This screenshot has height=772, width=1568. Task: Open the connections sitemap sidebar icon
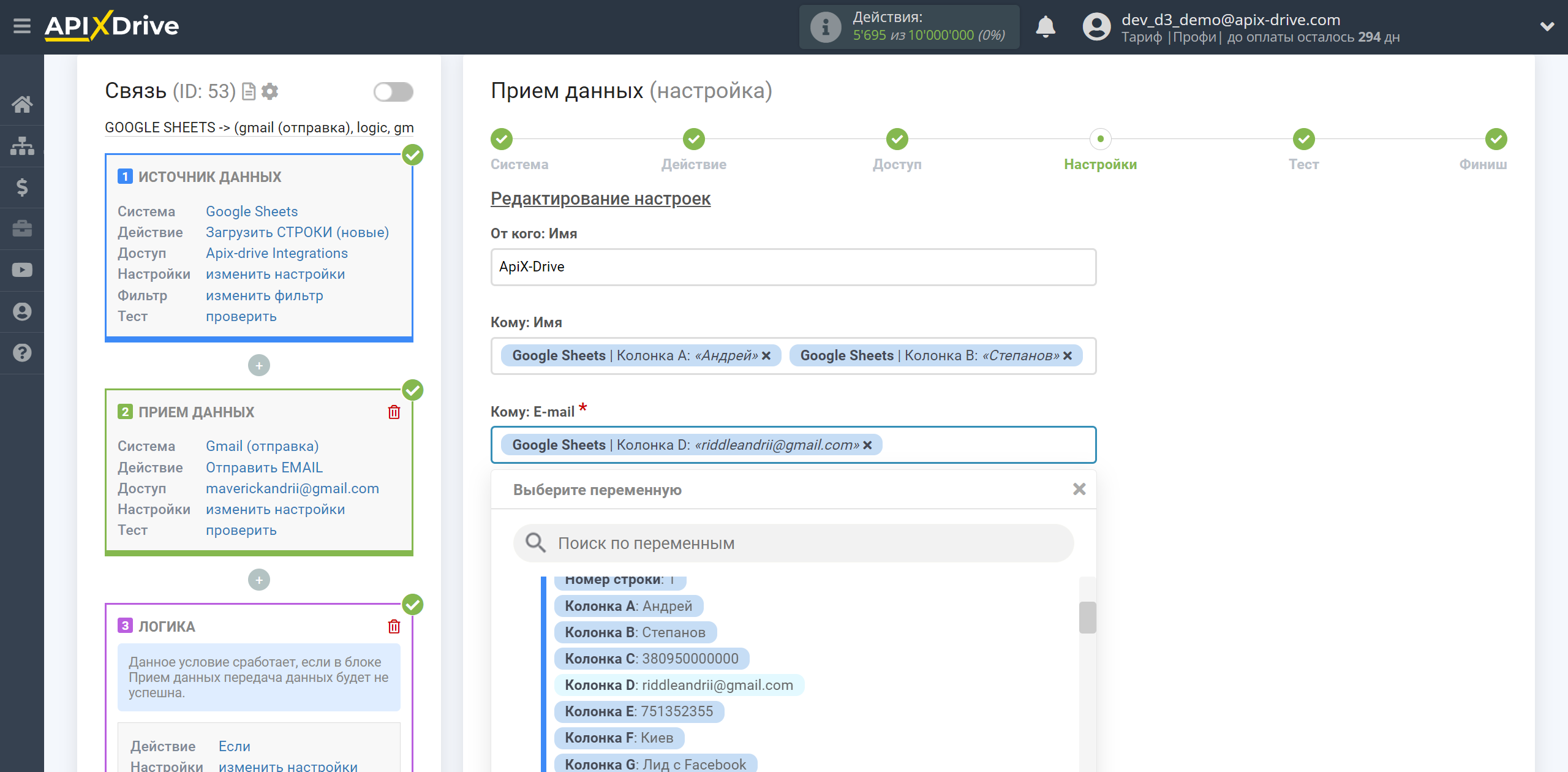pyautogui.click(x=22, y=146)
